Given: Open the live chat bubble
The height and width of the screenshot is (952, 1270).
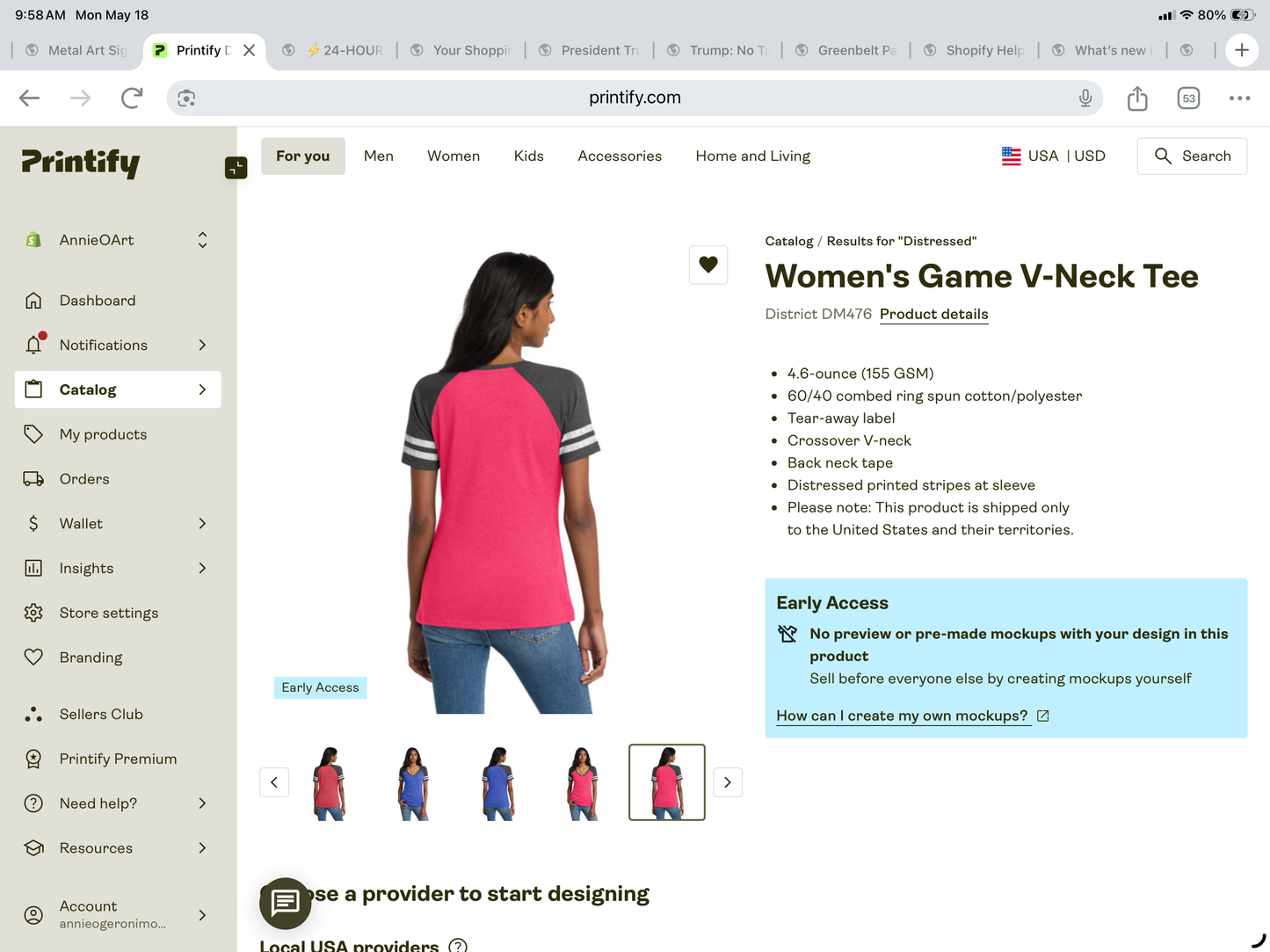Looking at the screenshot, I should pos(286,903).
